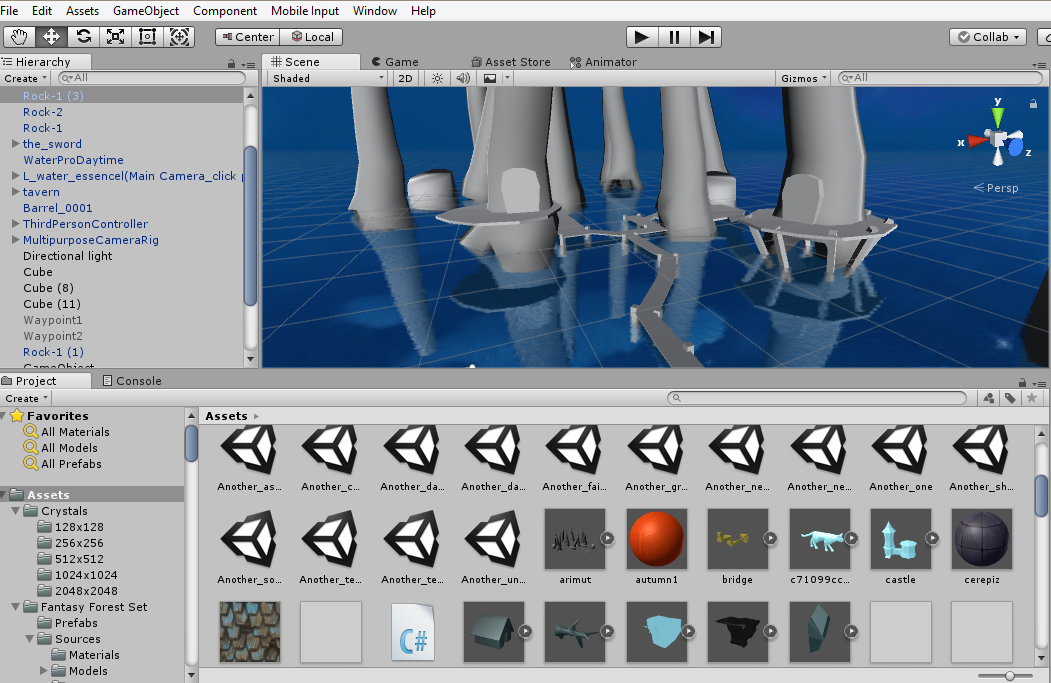Toggle pivot mode Center button
This screenshot has width=1051, height=683.
[x=247, y=37]
